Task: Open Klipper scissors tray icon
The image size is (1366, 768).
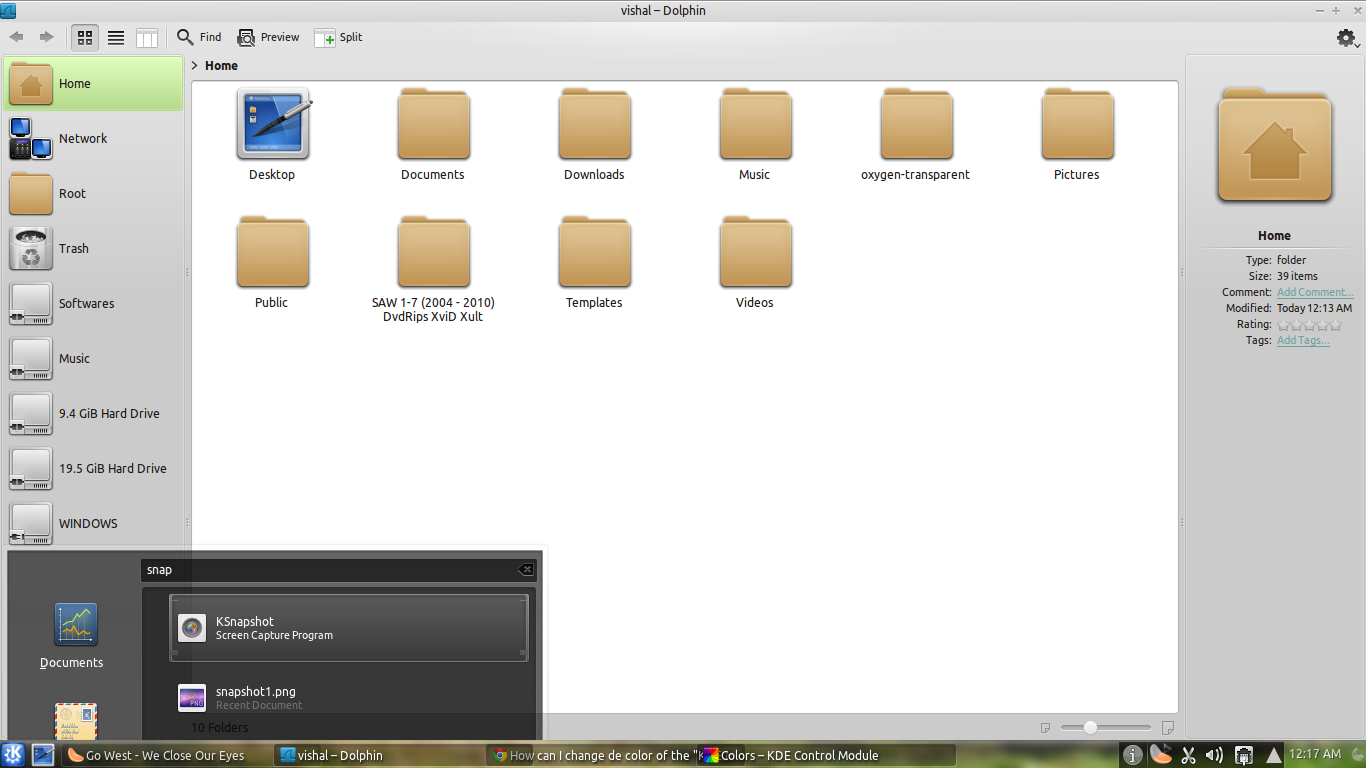Action: [1188, 755]
